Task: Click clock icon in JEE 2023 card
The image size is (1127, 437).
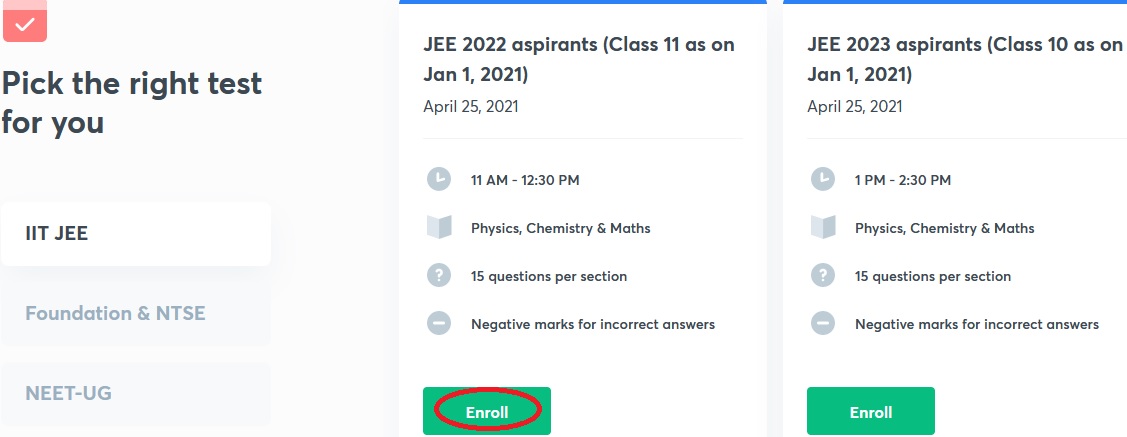Action: click(x=823, y=179)
